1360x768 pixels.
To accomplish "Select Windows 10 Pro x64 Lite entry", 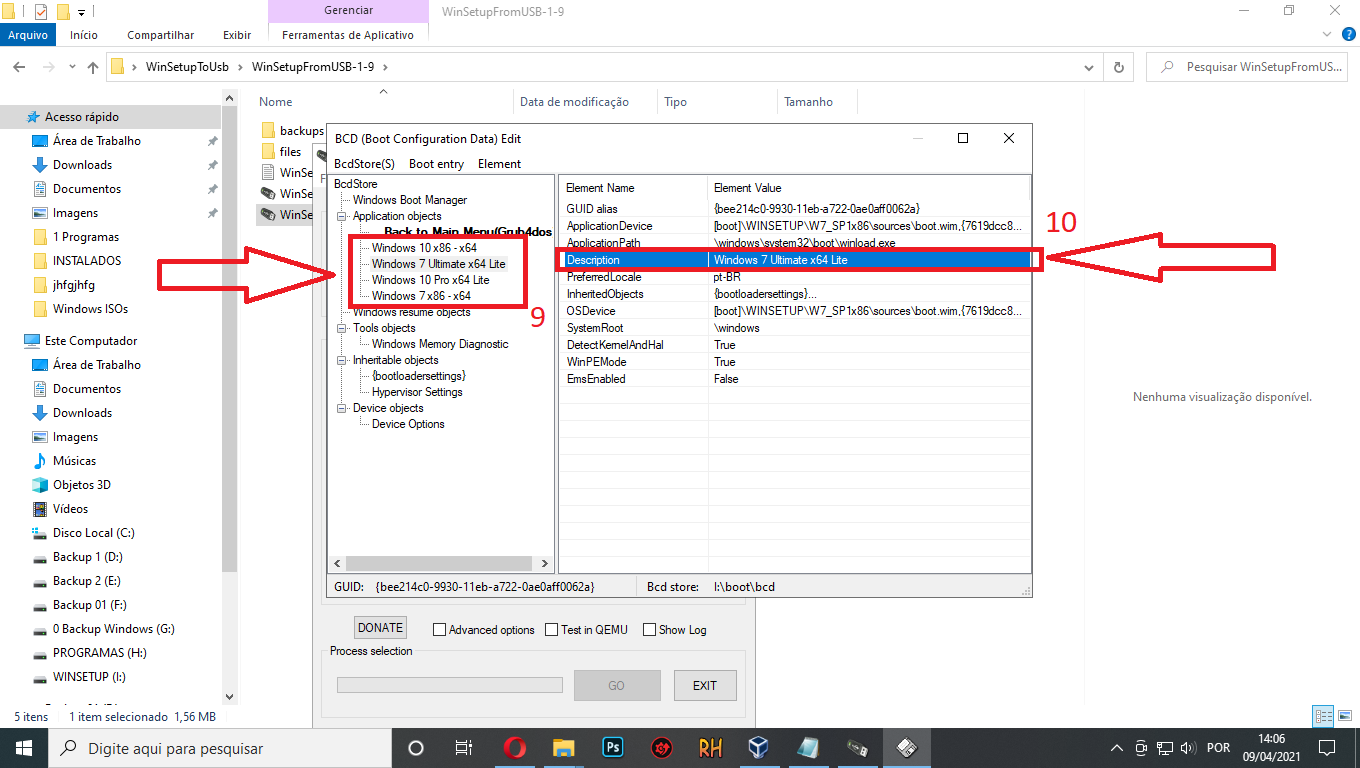I will pos(430,280).
